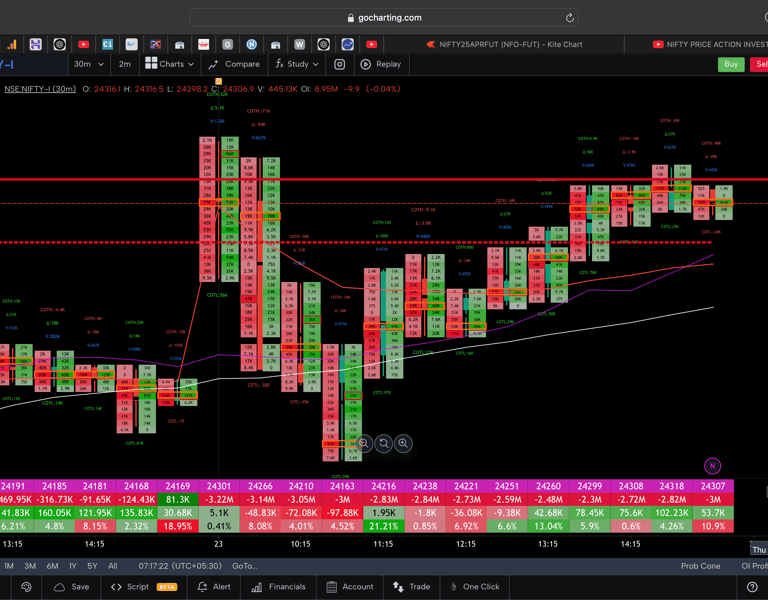This screenshot has height=600, width=768.
Task: Click the 81.3K green cell in the table
Action: 177,499
